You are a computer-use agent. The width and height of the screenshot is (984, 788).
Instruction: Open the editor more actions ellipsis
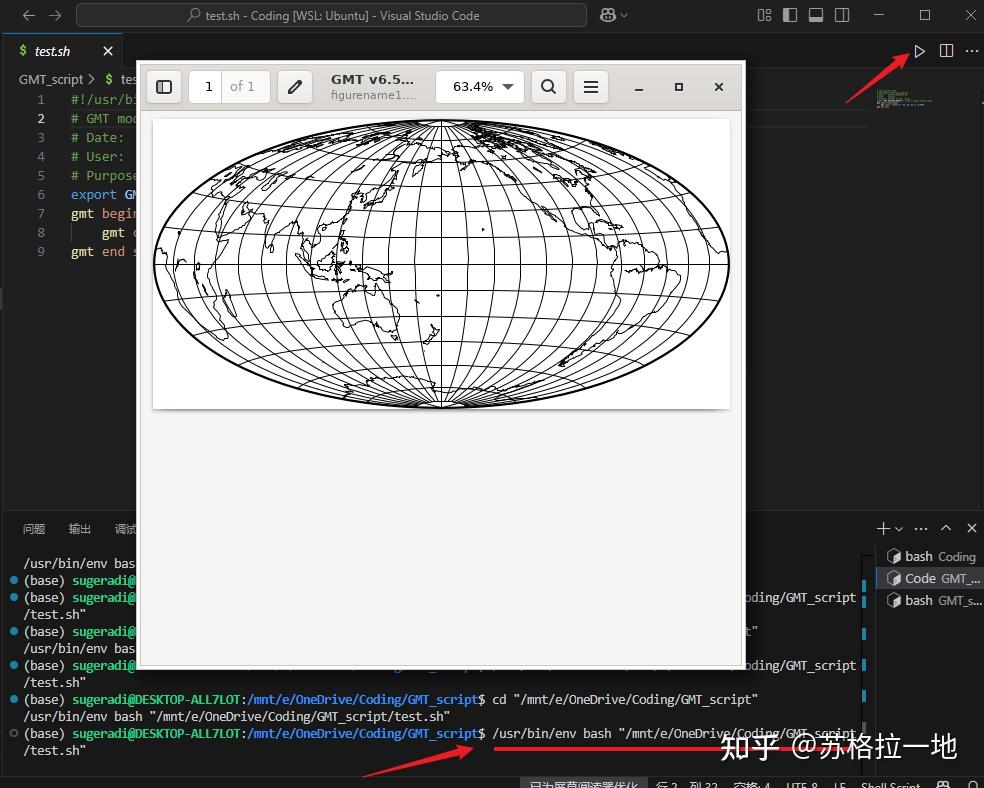tap(971, 50)
